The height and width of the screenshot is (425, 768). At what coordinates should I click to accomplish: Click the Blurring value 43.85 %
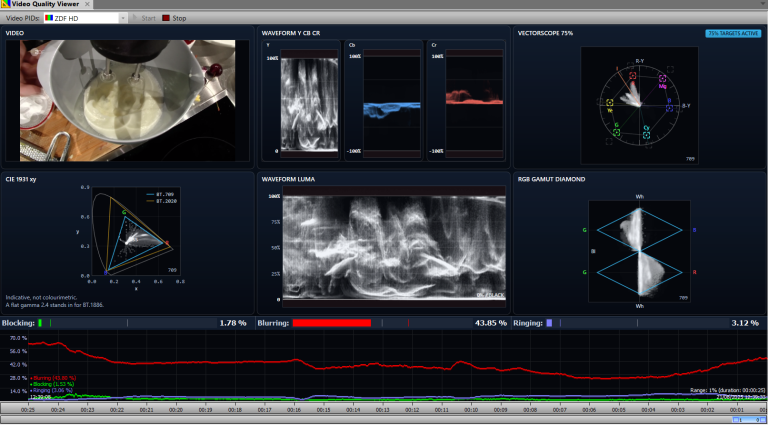point(490,323)
